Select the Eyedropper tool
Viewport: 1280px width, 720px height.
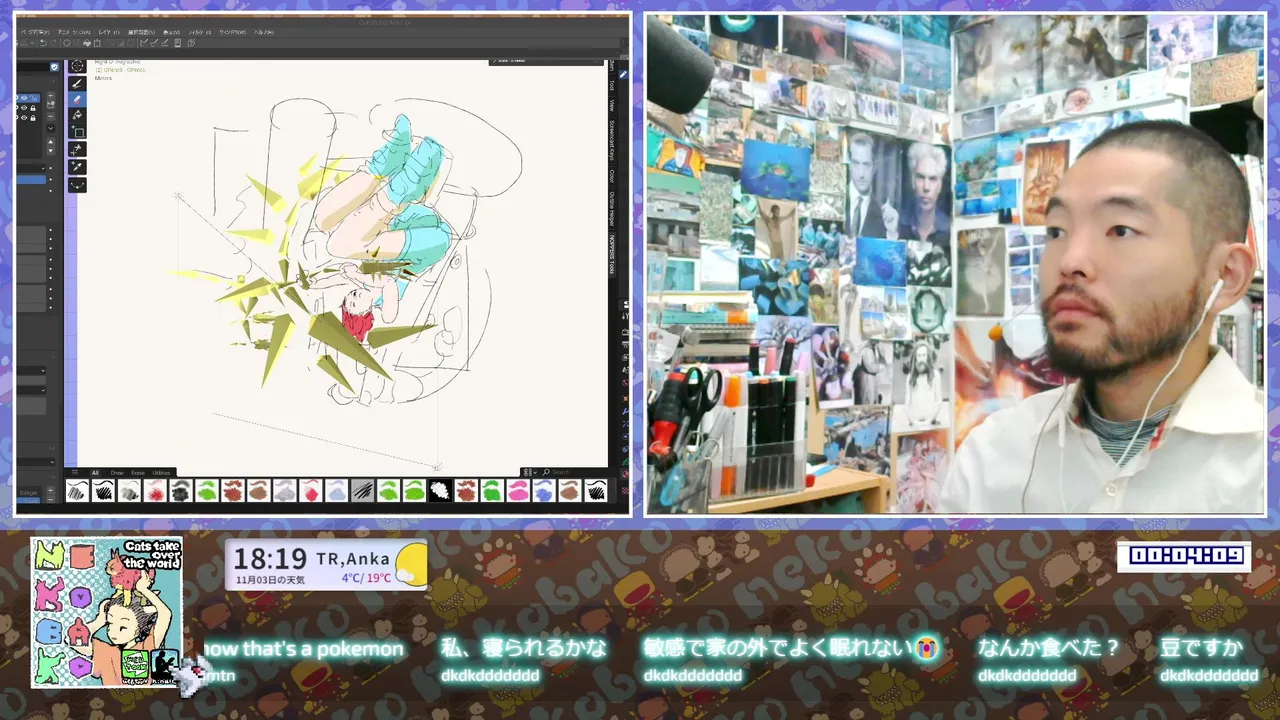pyautogui.click(x=77, y=166)
